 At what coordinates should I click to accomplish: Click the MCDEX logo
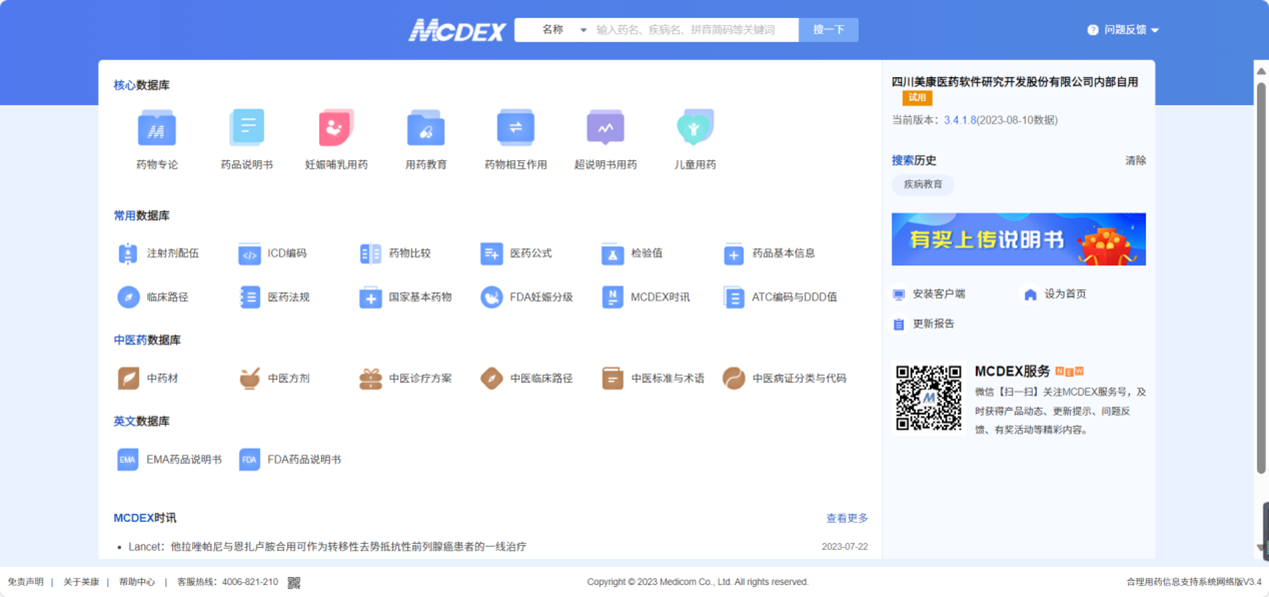pos(457,30)
